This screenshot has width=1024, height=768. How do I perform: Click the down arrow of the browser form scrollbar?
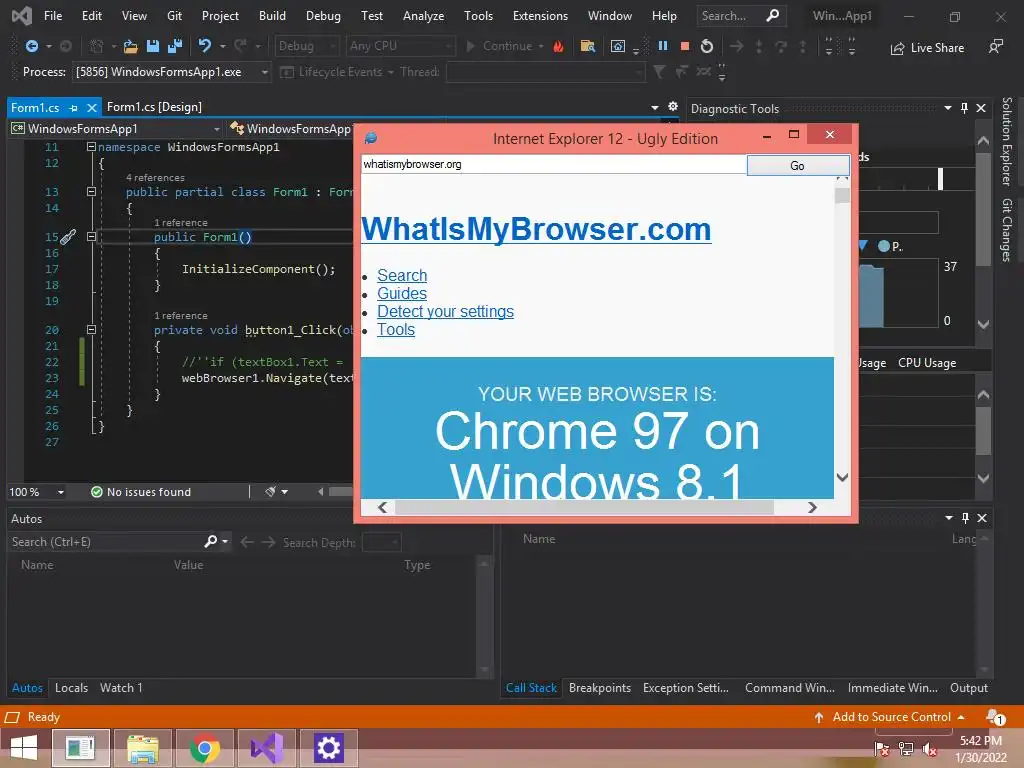[x=842, y=477]
